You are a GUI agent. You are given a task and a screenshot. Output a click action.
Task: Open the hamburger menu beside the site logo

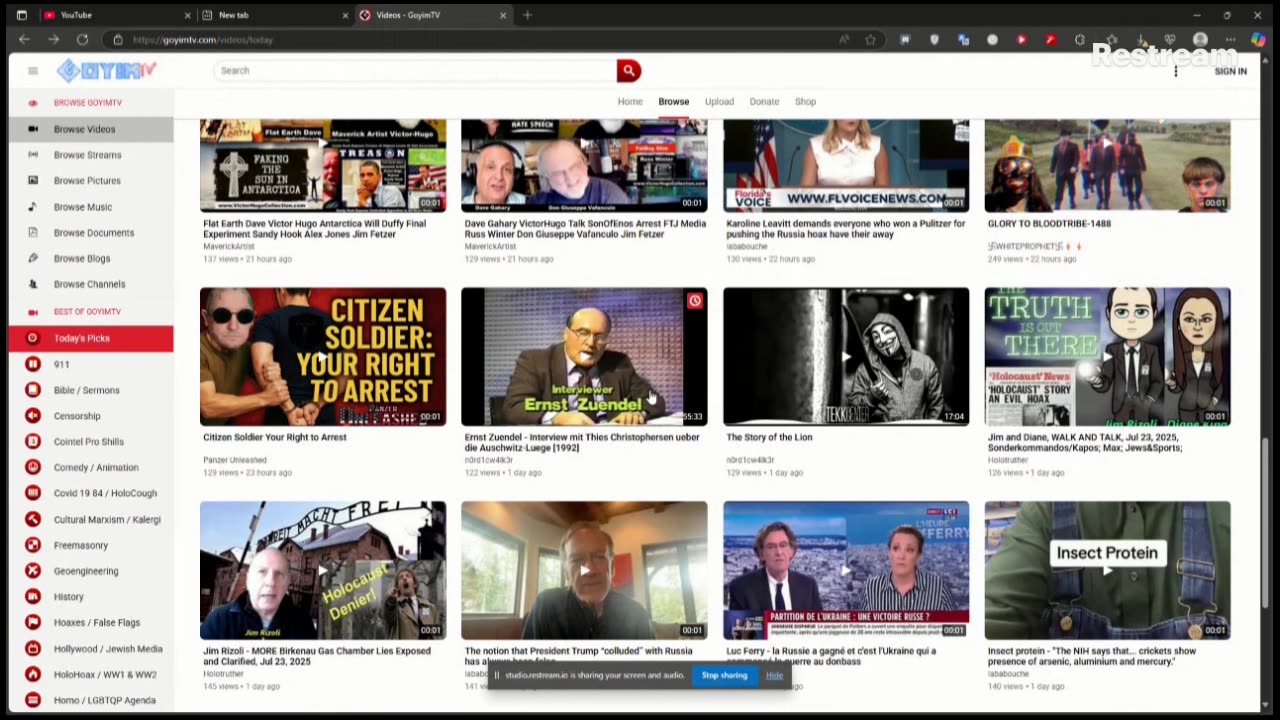click(33, 71)
